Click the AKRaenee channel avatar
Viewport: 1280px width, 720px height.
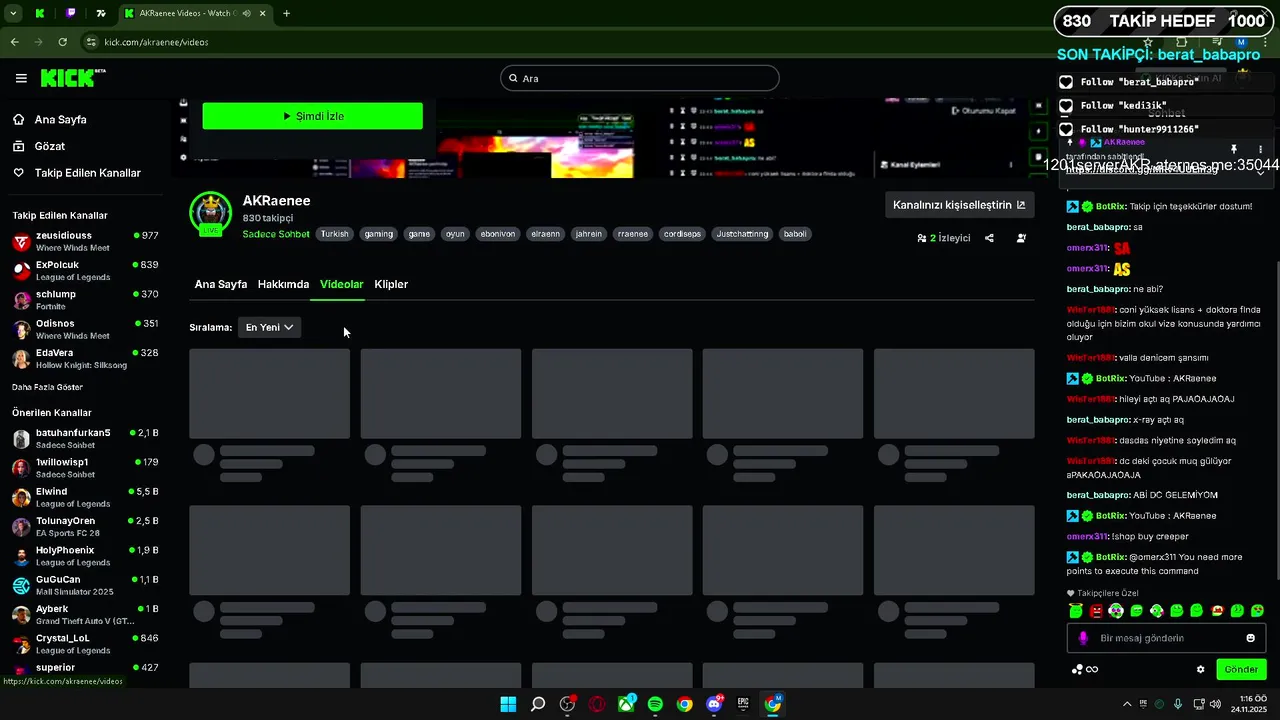pyautogui.click(x=210, y=213)
